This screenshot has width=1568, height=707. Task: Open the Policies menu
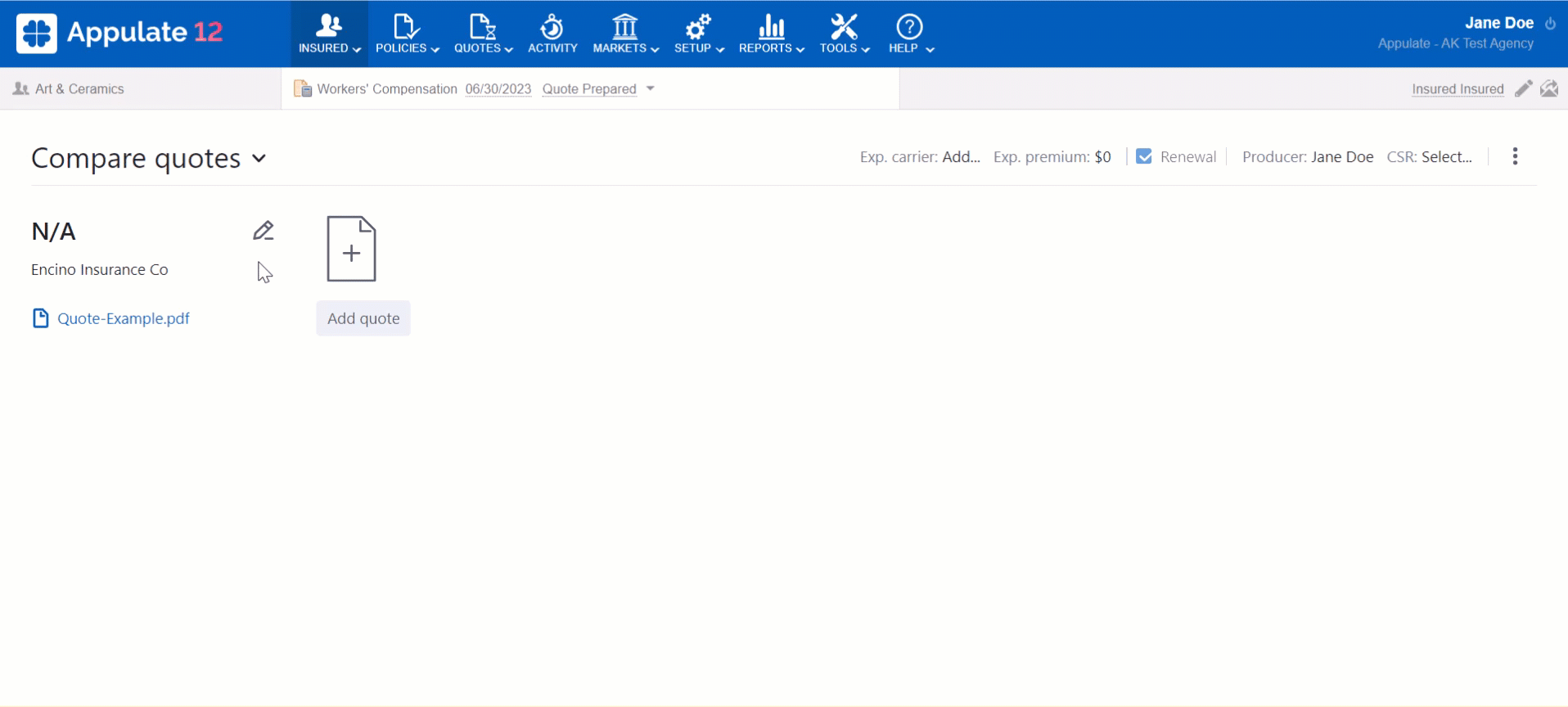point(407,34)
